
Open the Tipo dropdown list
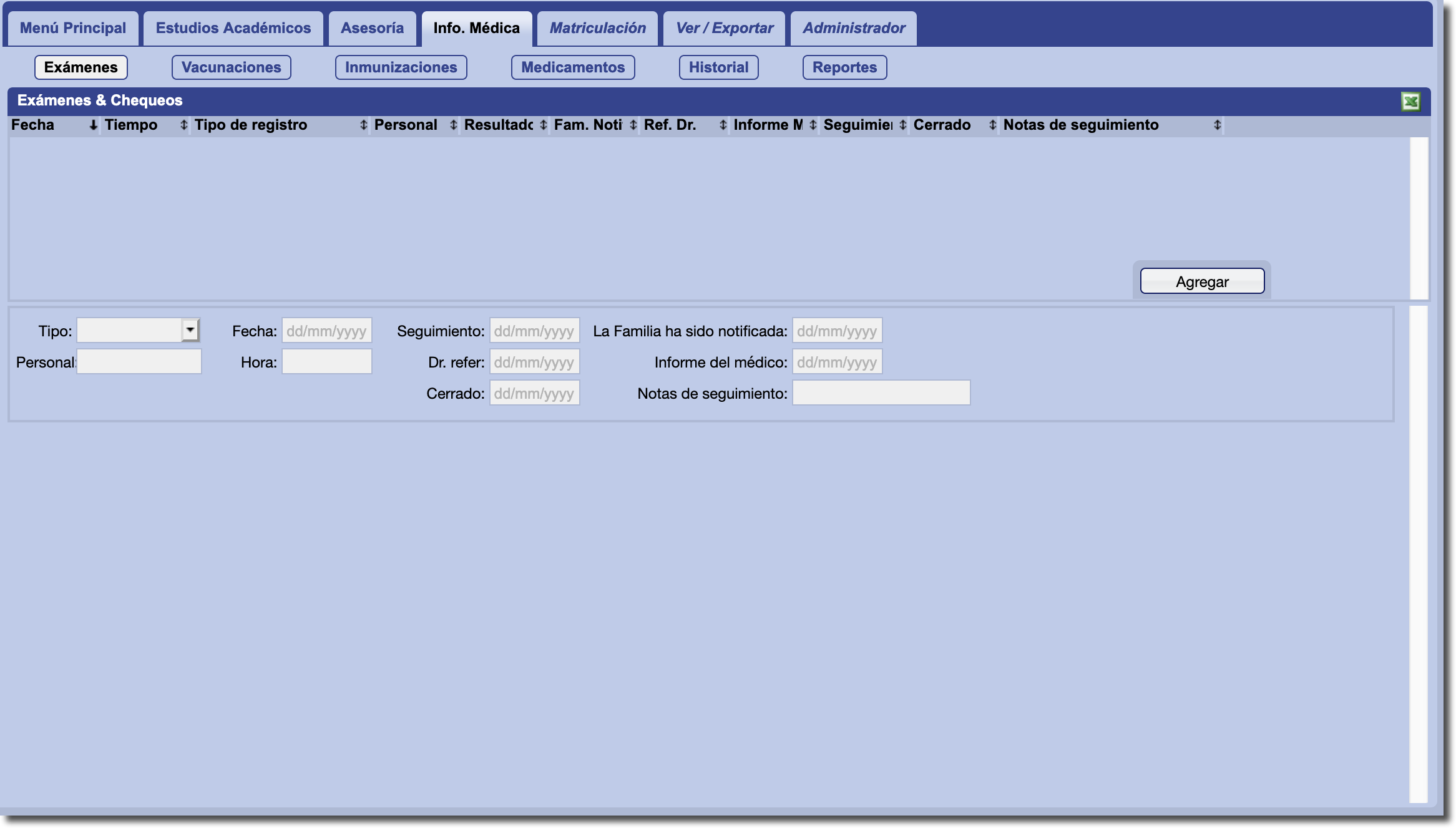click(x=190, y=330)
